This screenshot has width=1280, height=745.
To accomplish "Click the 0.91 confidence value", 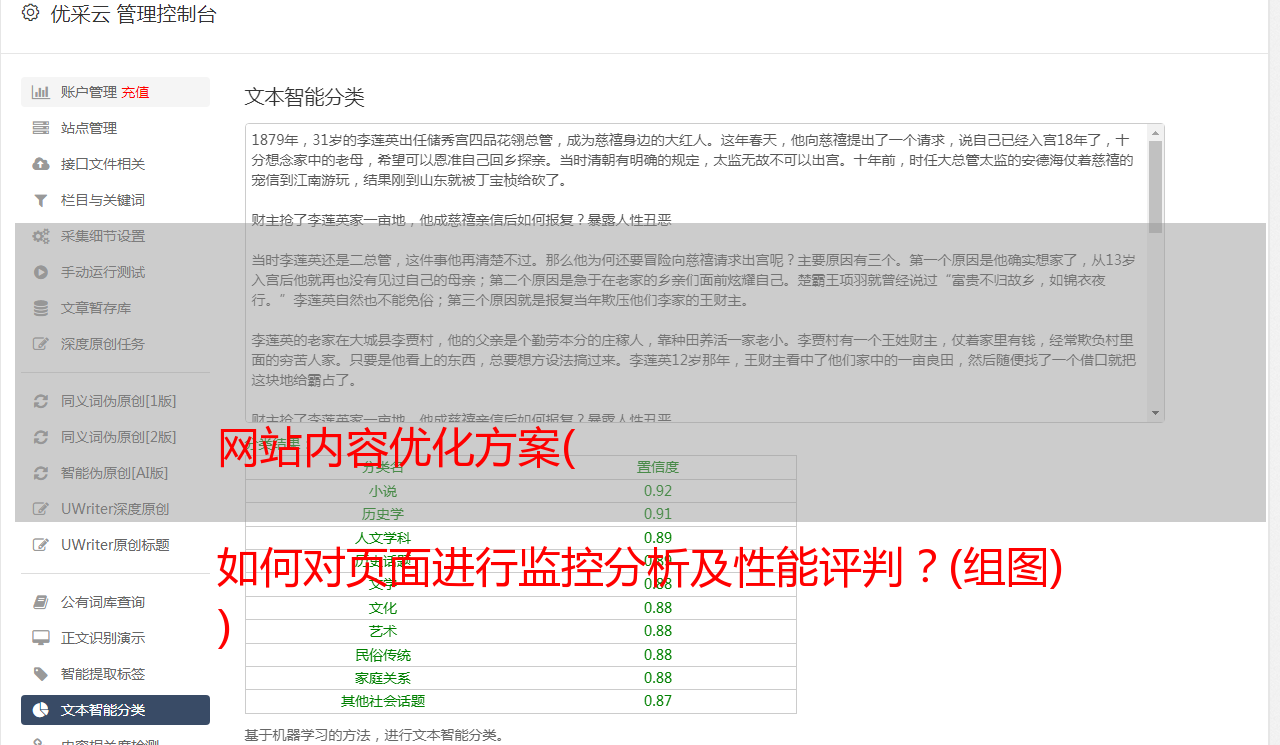I will (658, 514).
